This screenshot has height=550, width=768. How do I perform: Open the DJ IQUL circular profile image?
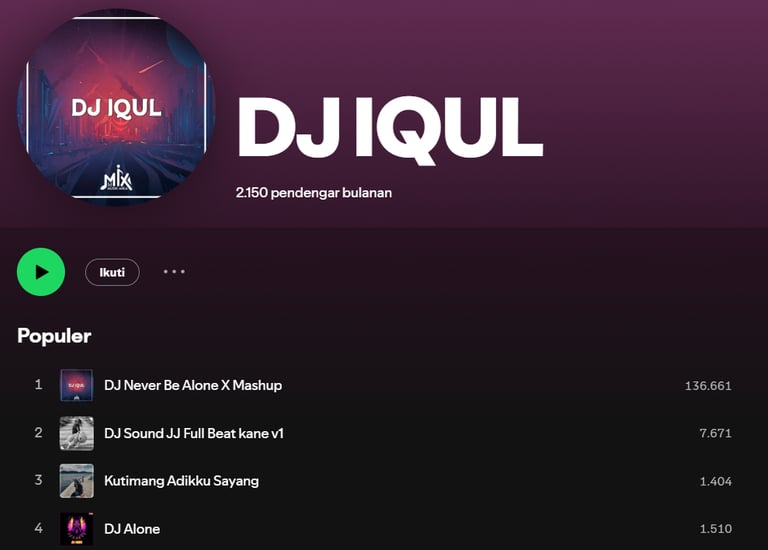(x=116, y=107)
